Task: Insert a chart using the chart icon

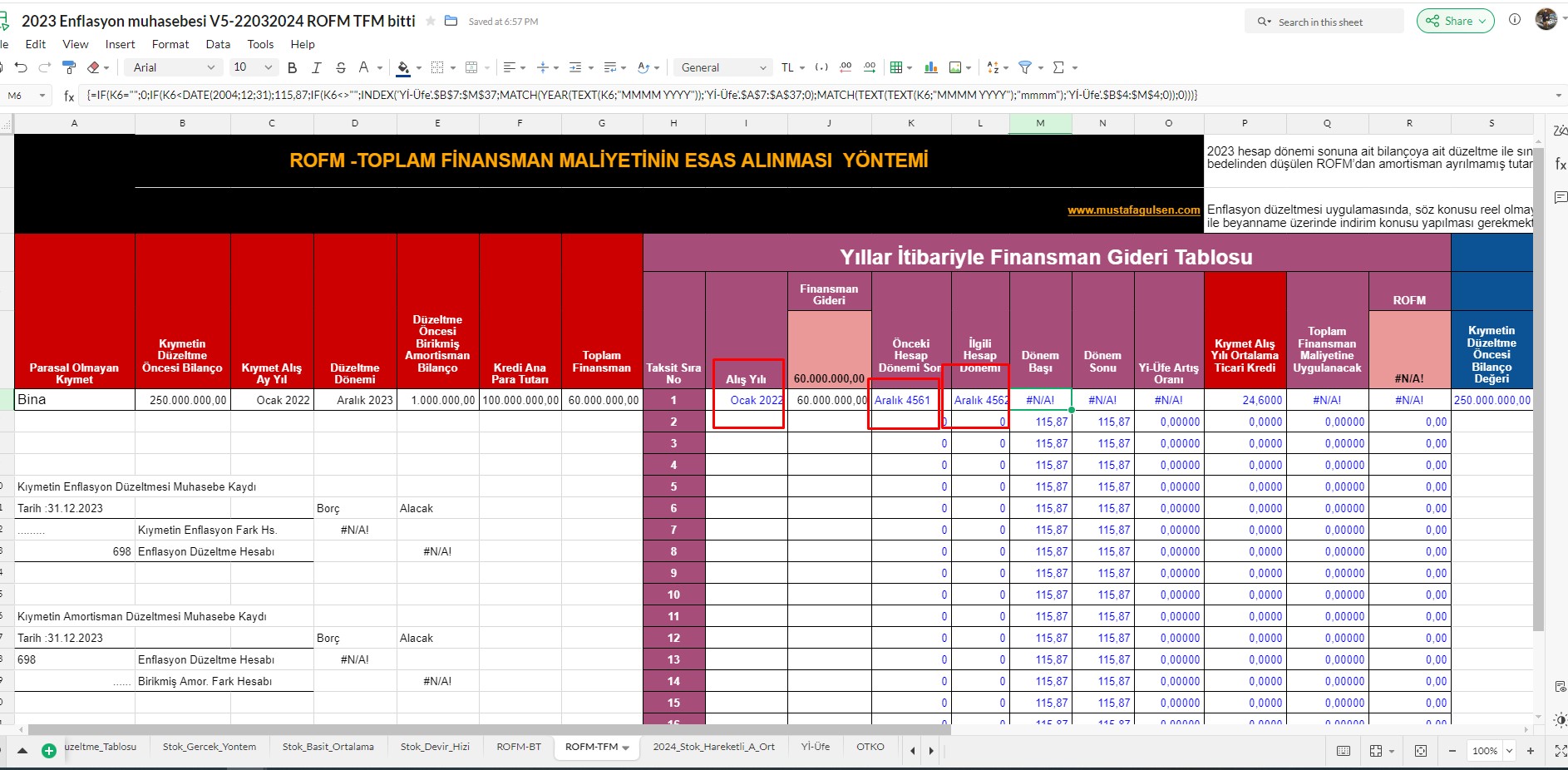Action: tap(931, 67)
